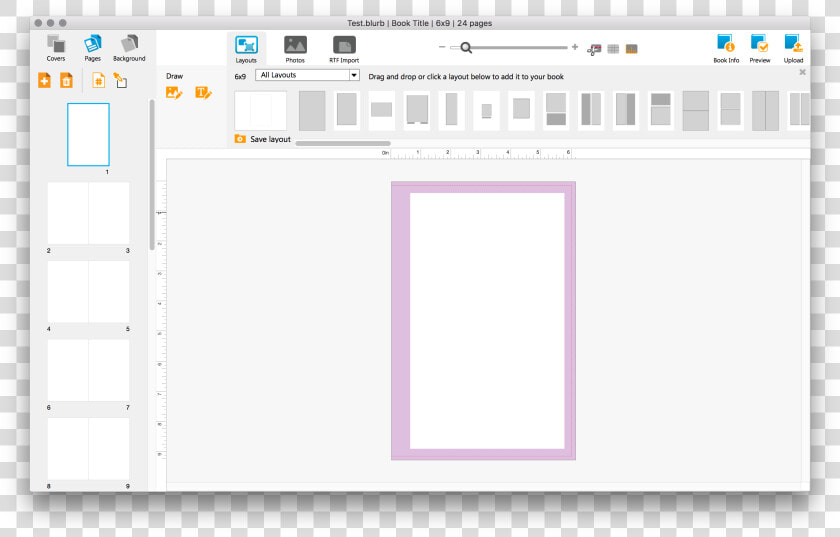Click the paintbrush copy-page-style icon

coord(120,80)
